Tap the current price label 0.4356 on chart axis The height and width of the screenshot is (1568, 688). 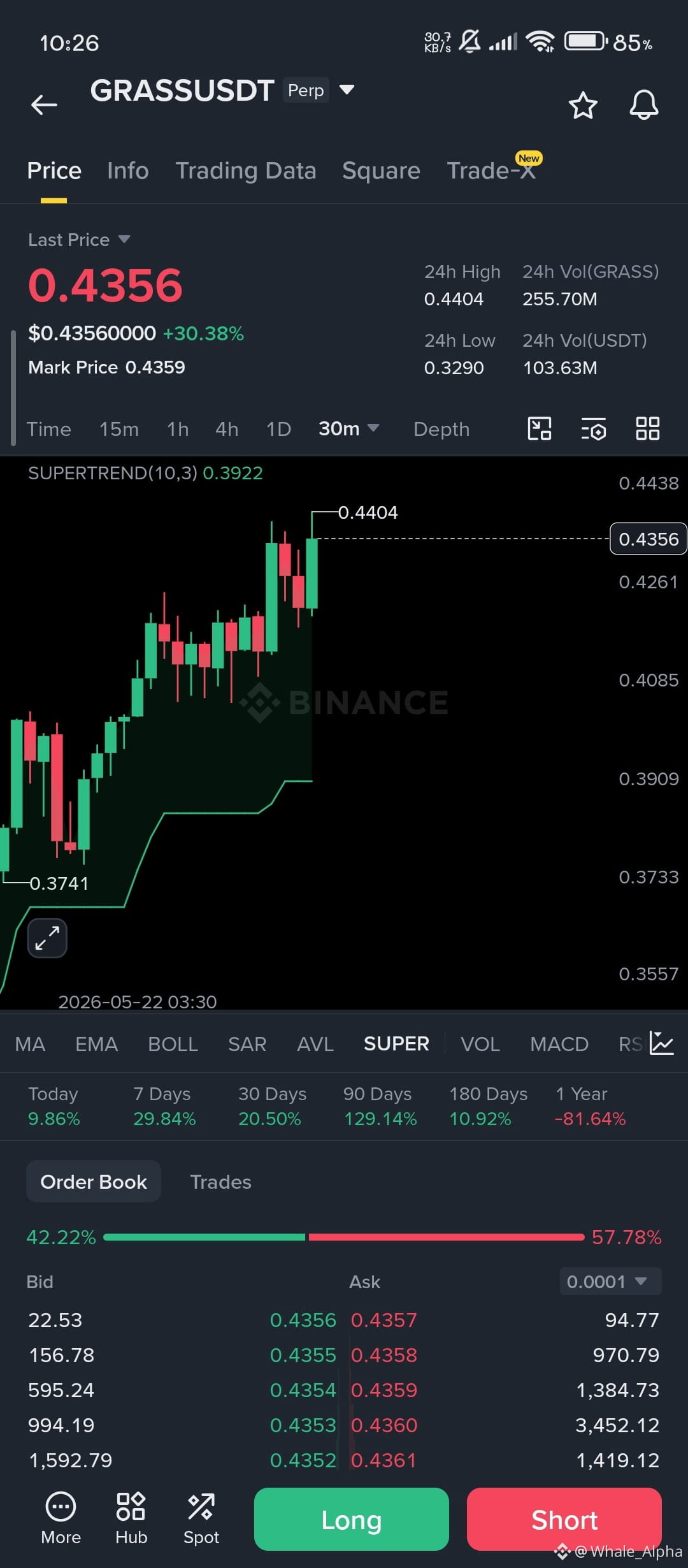tap(649, 539)
